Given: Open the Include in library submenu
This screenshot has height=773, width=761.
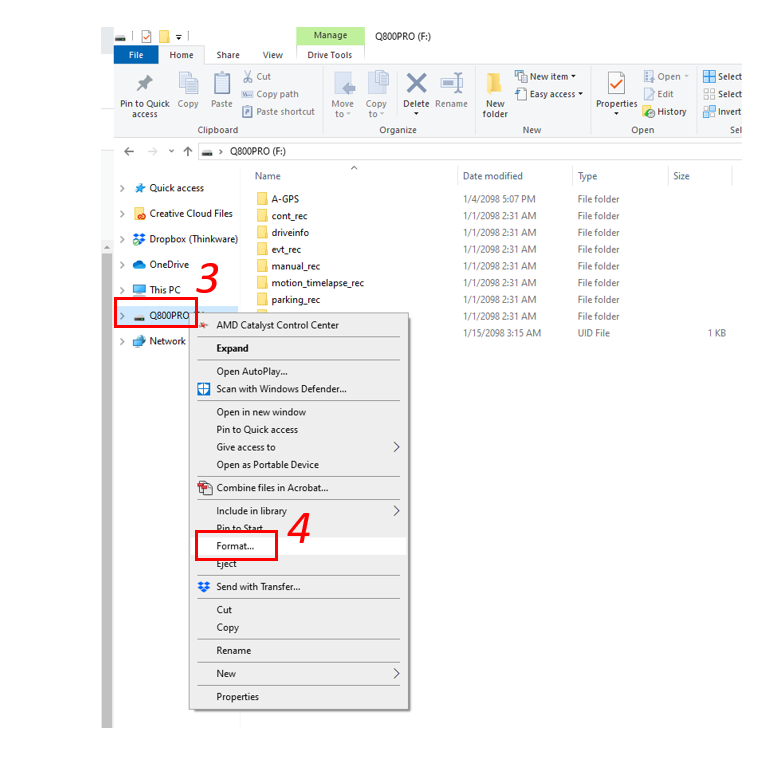Looking at the screenshot, I should point(299,511).
